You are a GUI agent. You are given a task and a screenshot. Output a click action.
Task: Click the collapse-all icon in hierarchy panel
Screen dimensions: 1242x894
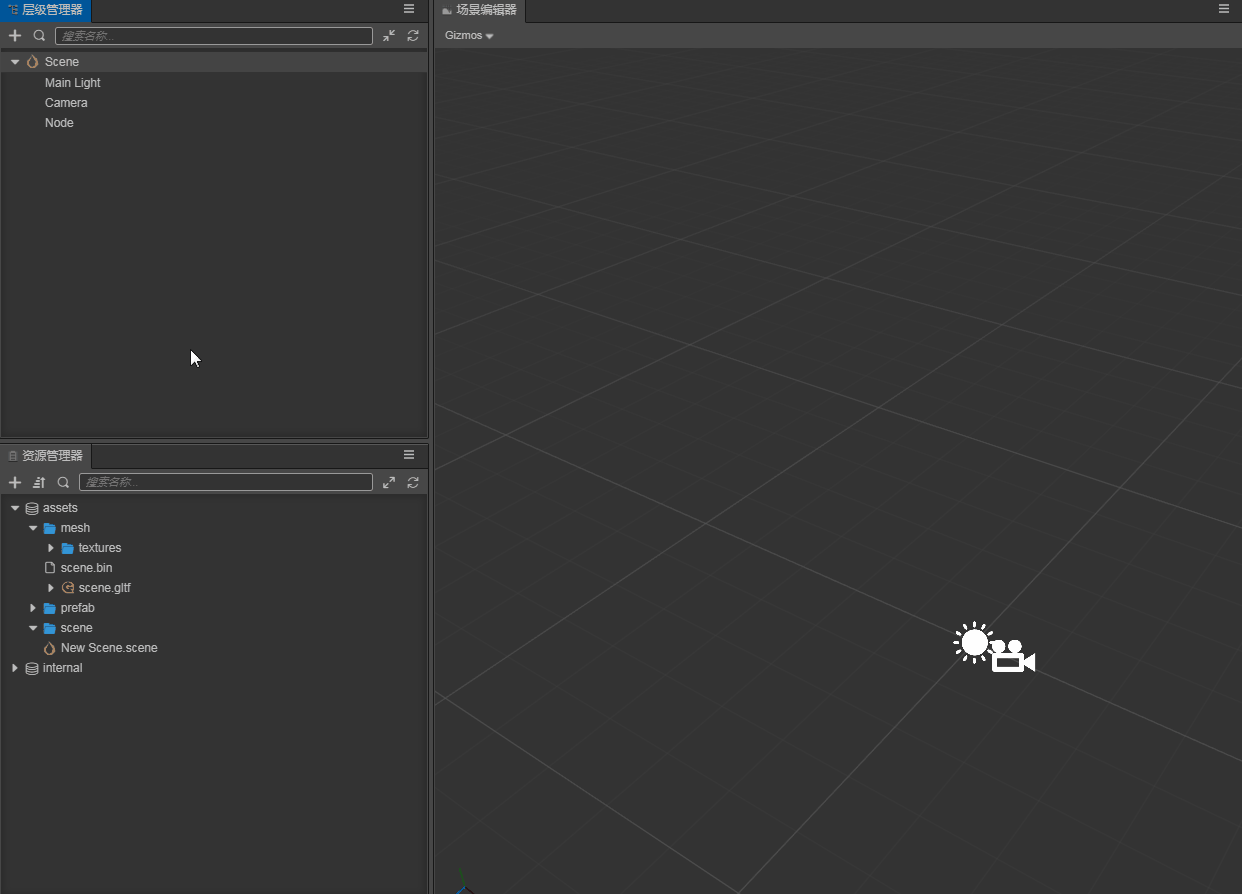tap(389, 36)
